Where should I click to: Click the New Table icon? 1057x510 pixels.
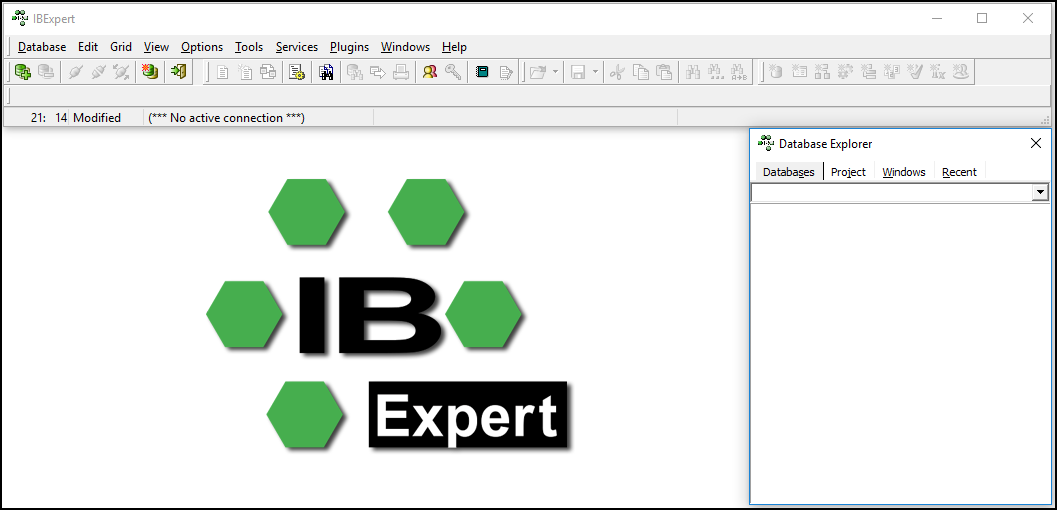799,72
